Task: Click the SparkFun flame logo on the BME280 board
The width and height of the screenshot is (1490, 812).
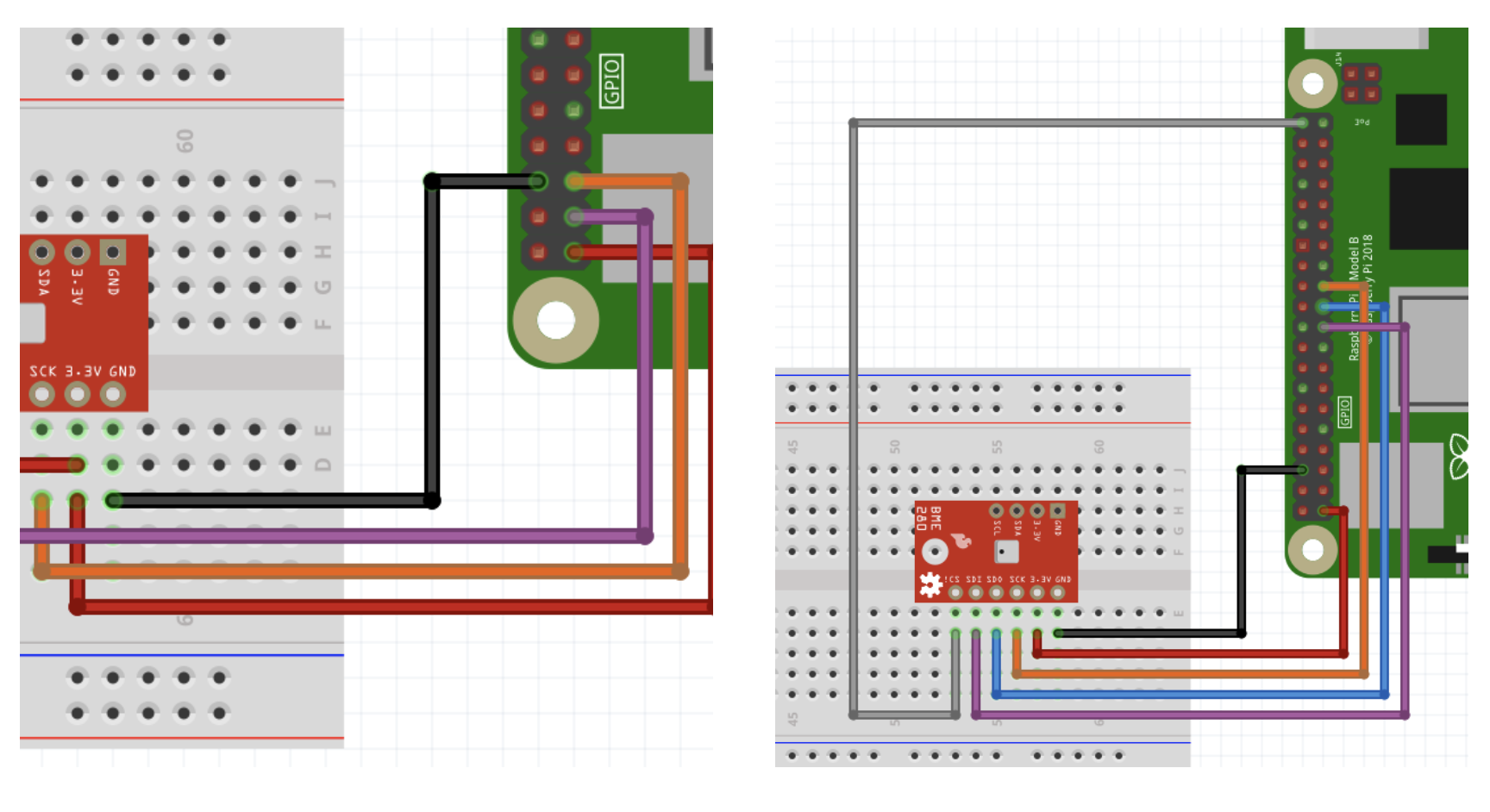Action: pyautogui.click(x=961, y=540)
